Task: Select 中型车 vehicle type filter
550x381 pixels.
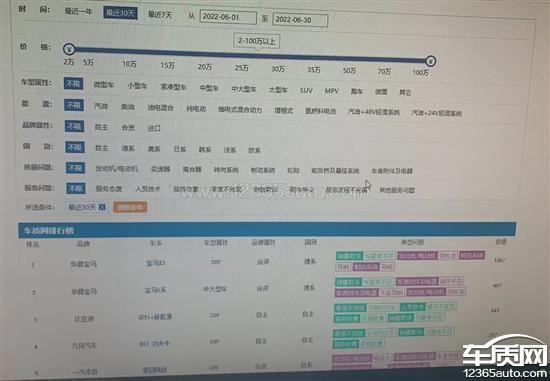Action: tap(209, 88)
